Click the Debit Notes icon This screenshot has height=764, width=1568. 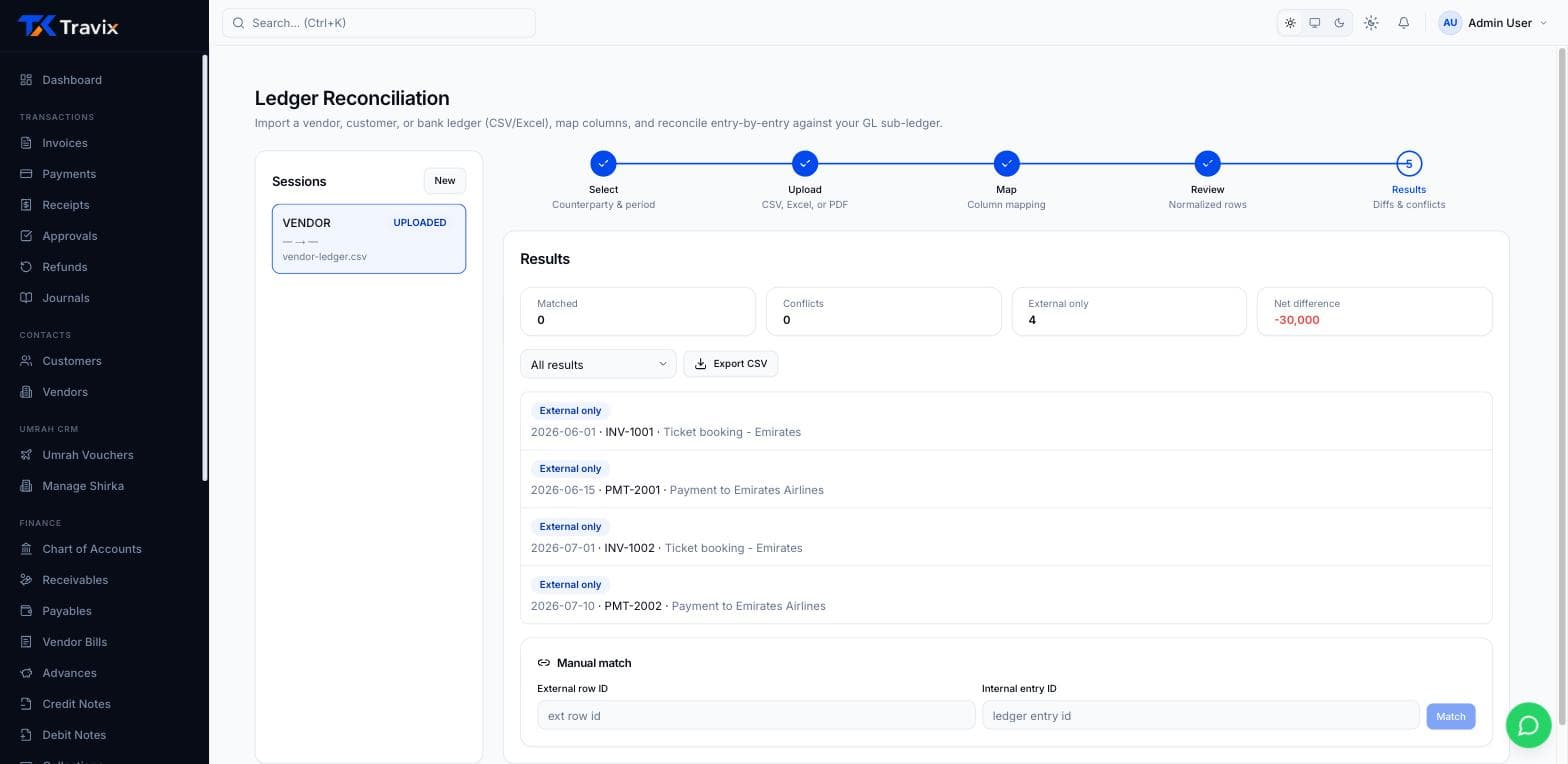tap(27, 735)
